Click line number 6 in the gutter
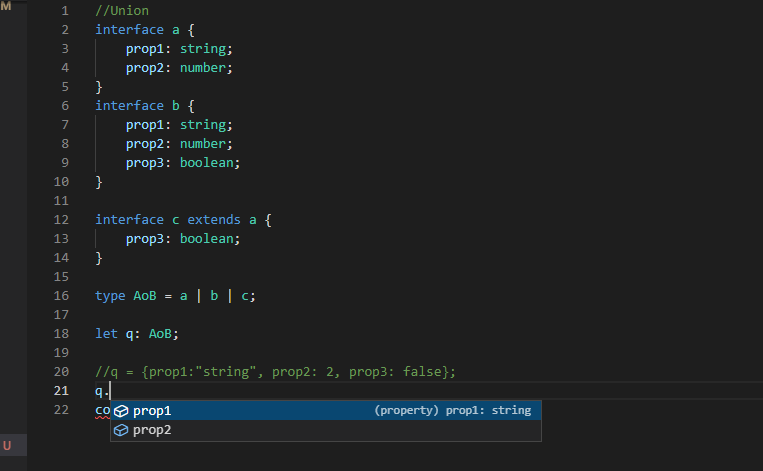 point(65,105)
